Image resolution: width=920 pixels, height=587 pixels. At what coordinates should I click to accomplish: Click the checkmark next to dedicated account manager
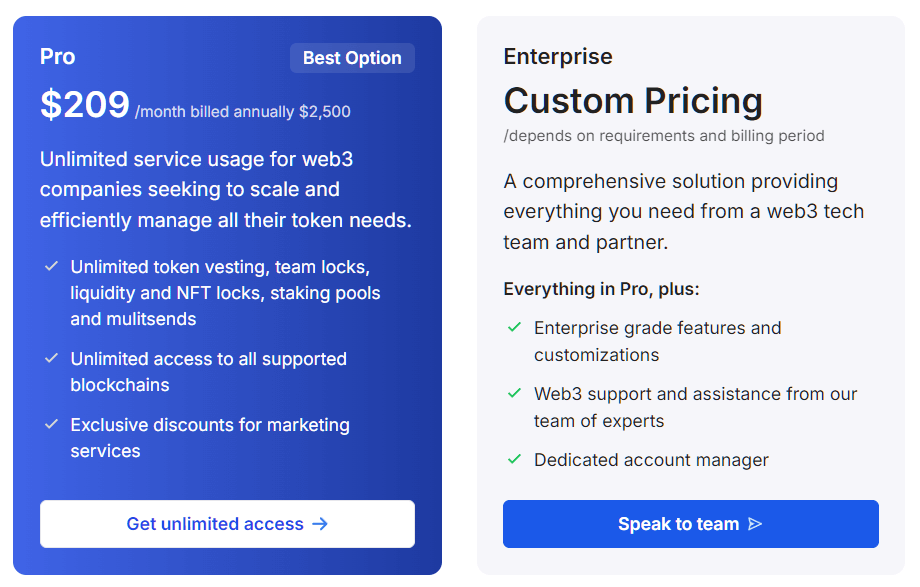click(x=515, y=459)
